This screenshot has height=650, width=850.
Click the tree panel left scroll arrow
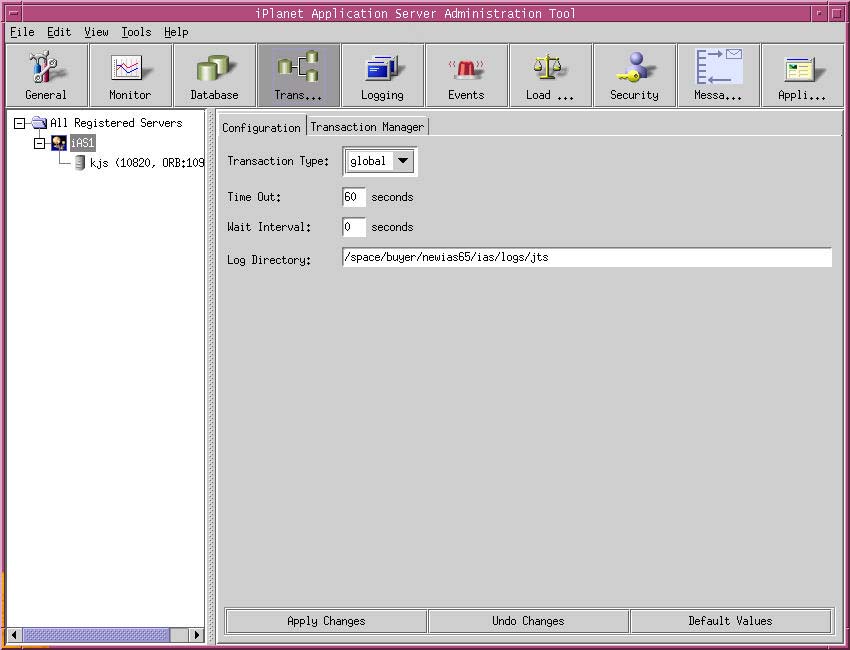pyautogui.click(x=14, y=634)
